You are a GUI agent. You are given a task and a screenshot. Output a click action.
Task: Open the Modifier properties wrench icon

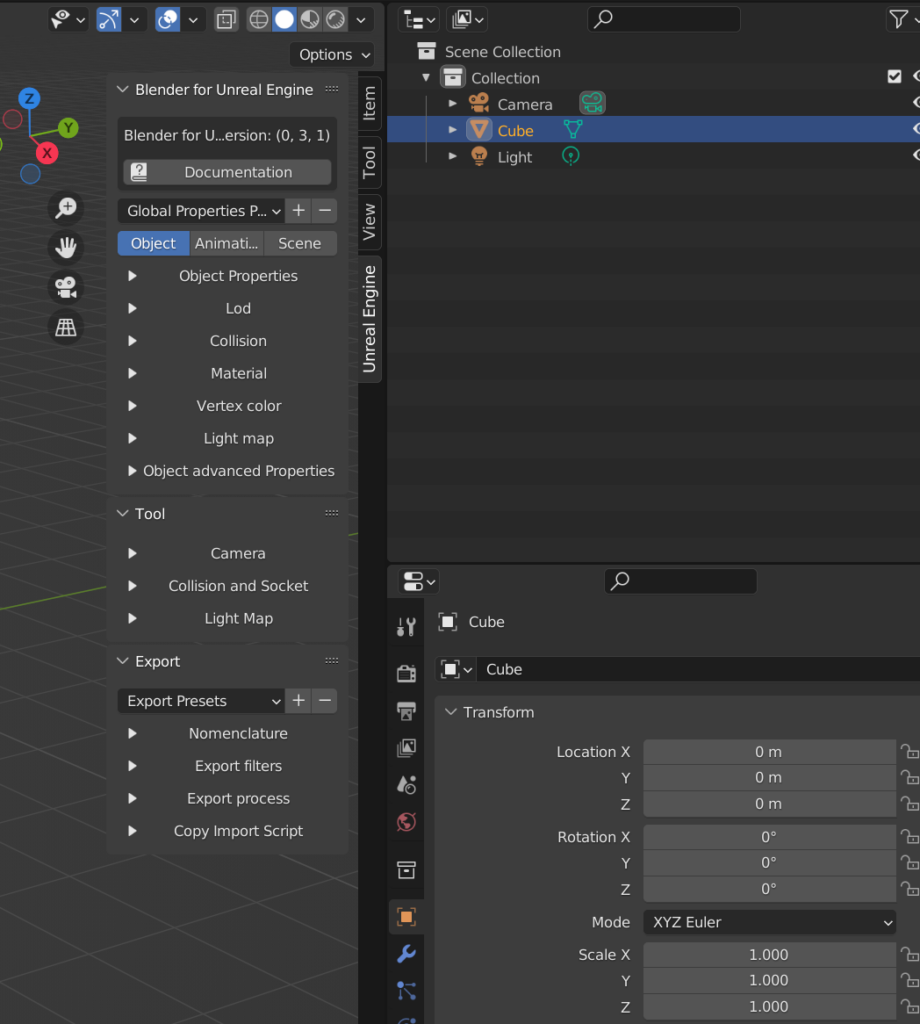coord(406,954)
